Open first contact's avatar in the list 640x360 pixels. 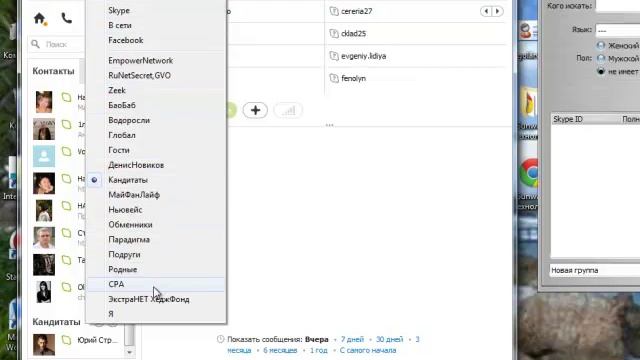(44, 102)
